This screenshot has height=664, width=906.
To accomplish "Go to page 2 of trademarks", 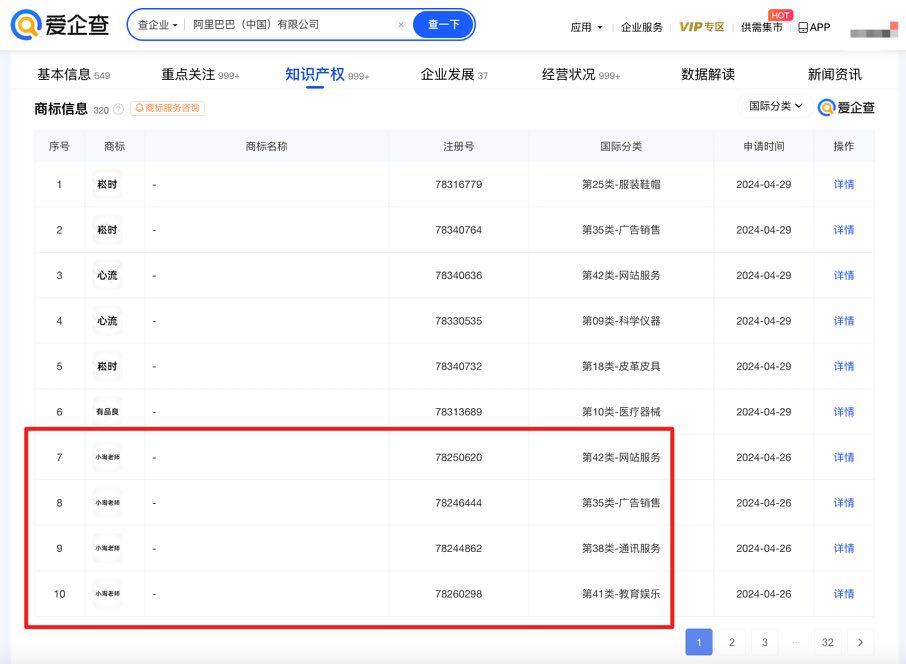I will [732, 642].
